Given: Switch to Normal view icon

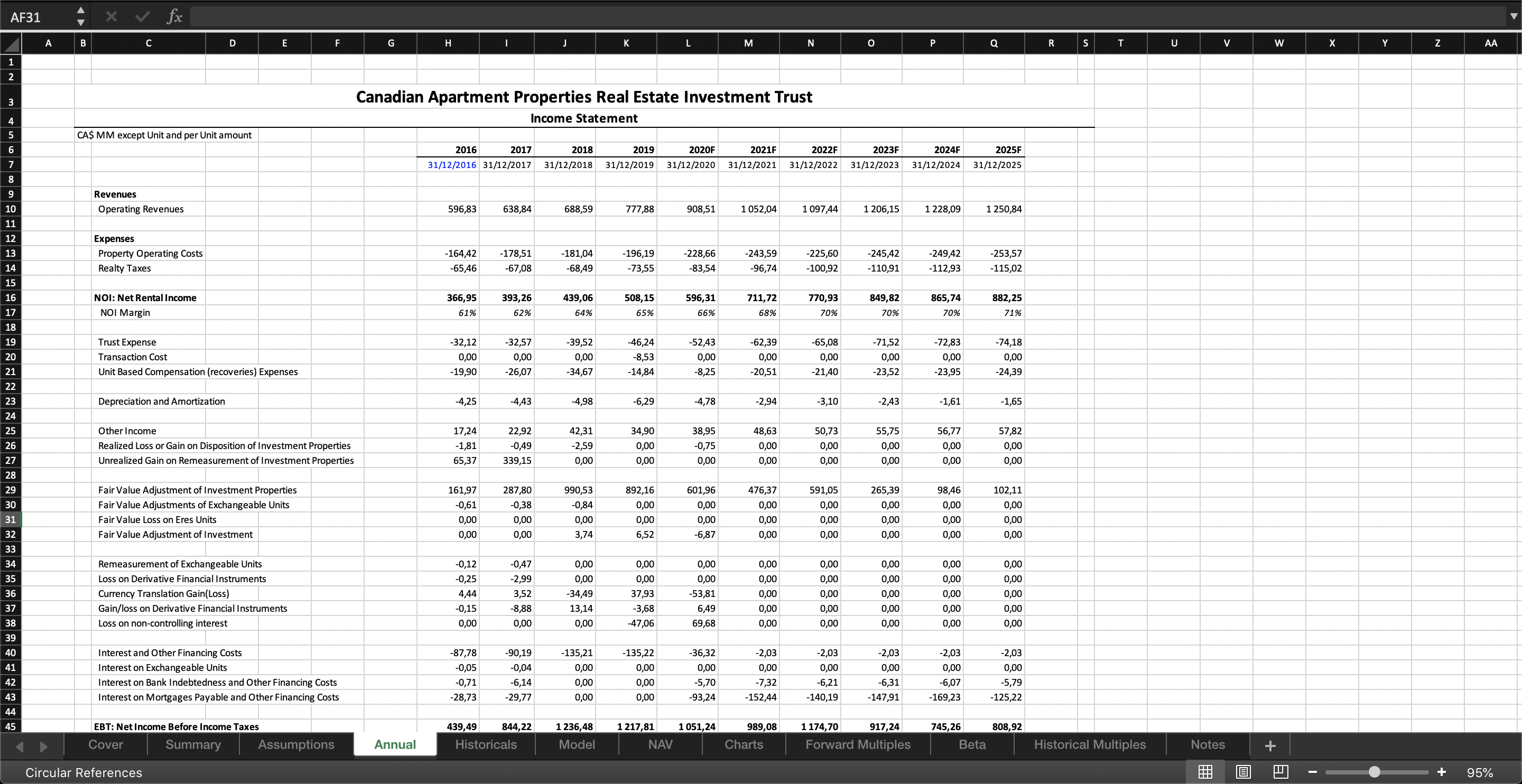Looking at the screenshot, I should tap(1205, 772).
